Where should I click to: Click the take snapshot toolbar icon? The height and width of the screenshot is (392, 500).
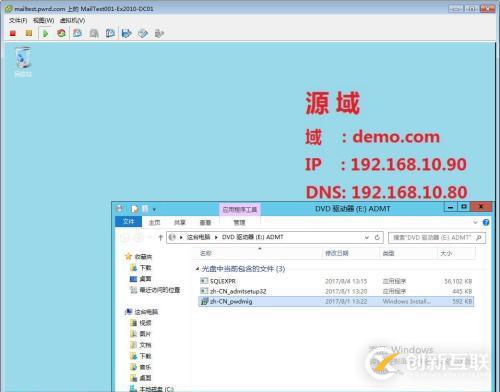pos(78,33)
